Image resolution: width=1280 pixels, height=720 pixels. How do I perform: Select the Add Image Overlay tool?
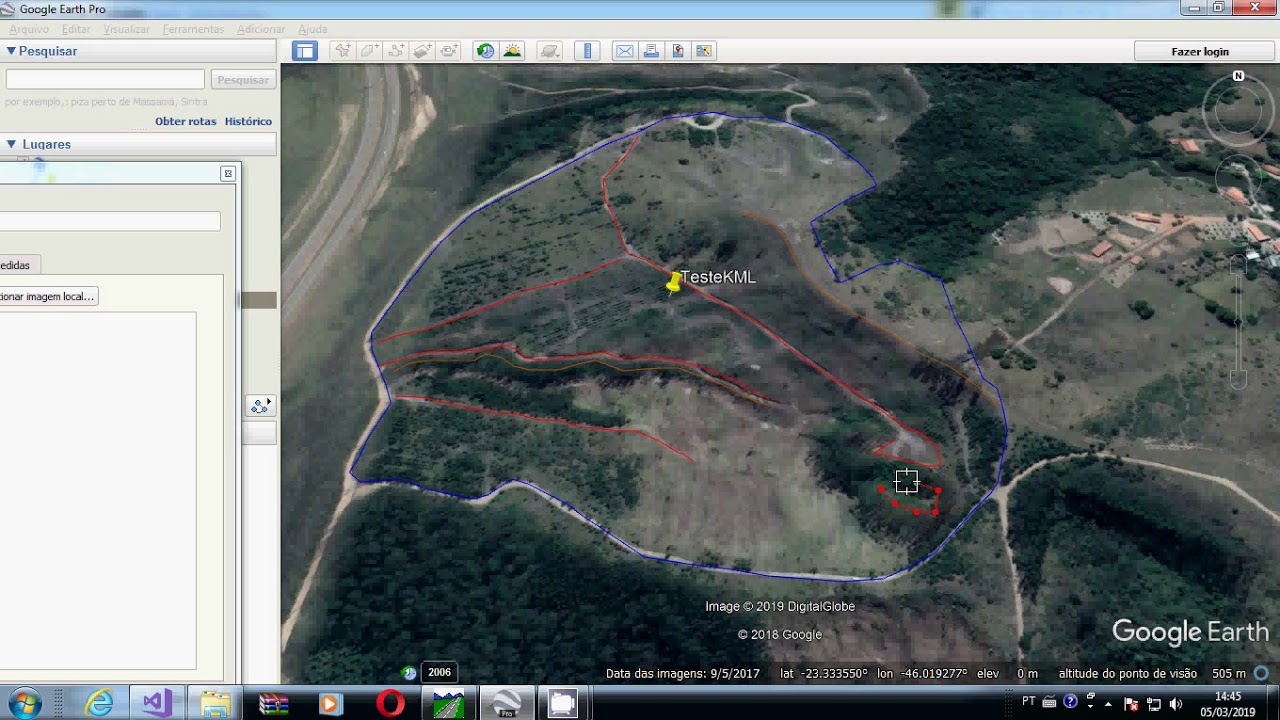click(x=423, y=51)
